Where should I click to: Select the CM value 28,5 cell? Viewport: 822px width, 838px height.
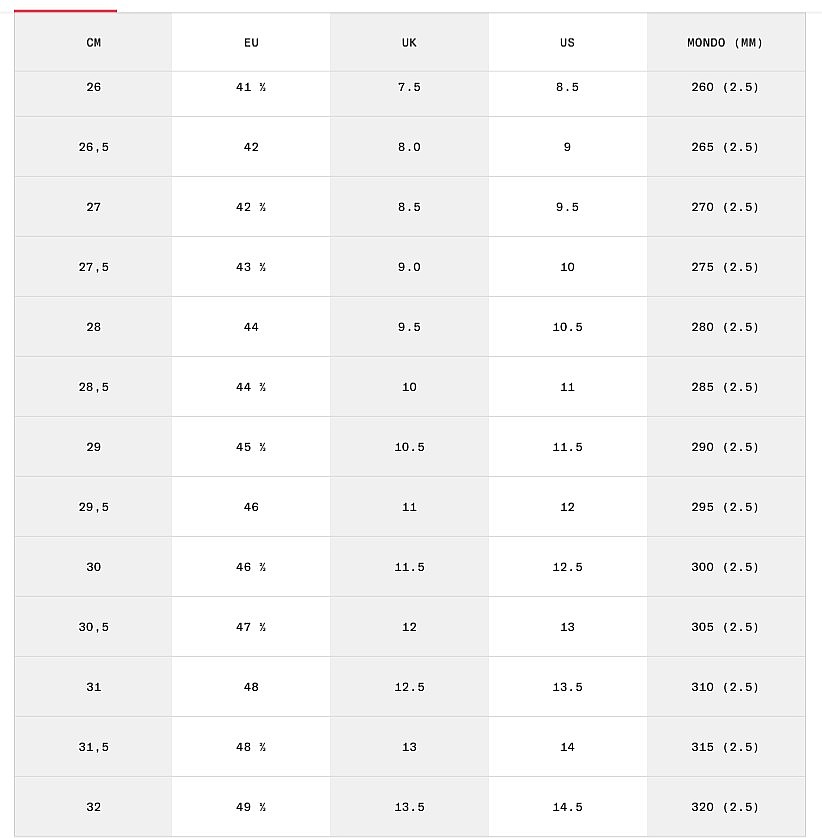(x=93, y=387)
